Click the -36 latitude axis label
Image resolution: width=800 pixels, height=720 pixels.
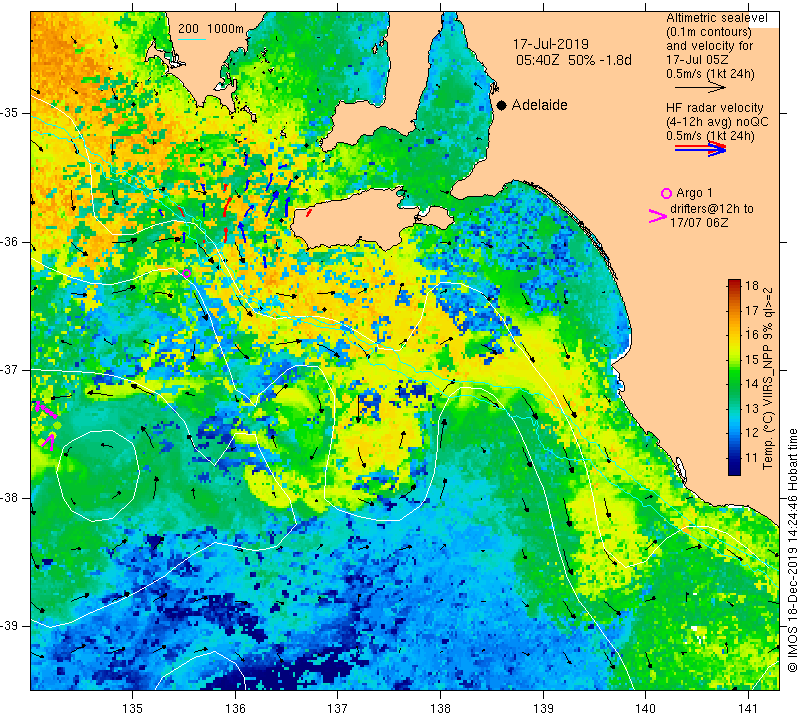(x=10, y=241)
